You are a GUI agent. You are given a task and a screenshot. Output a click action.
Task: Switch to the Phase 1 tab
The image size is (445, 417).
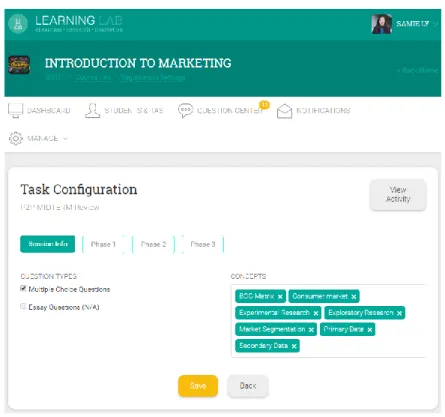(103, 245)
